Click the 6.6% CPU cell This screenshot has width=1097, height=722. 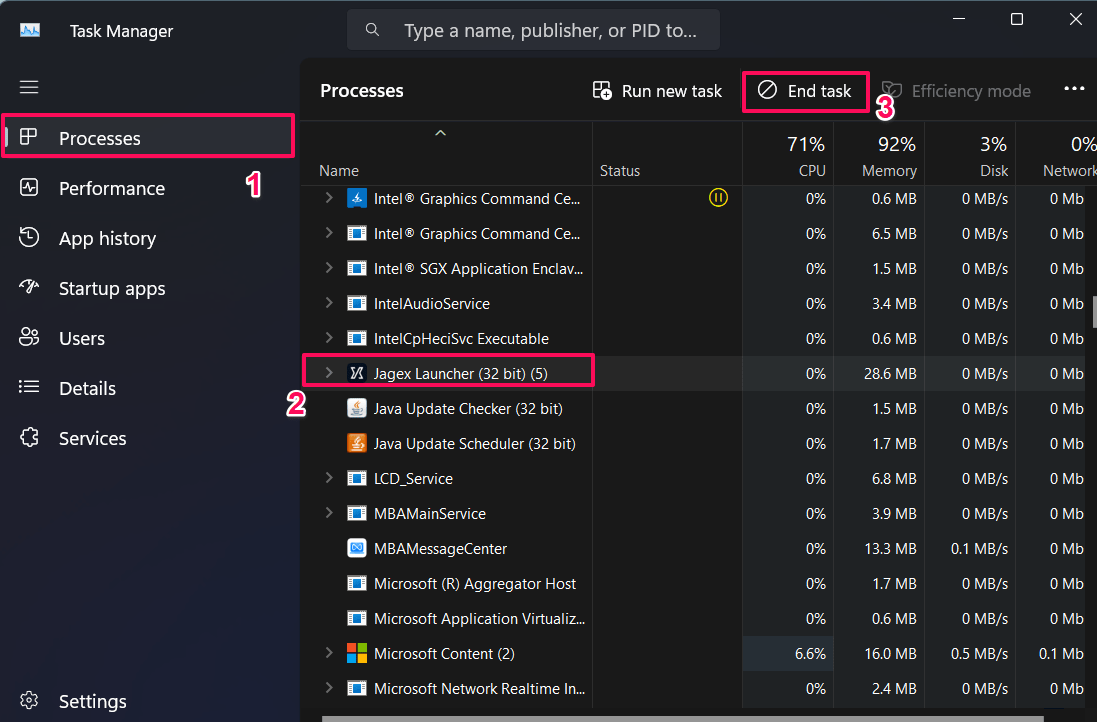pos(788,653)
